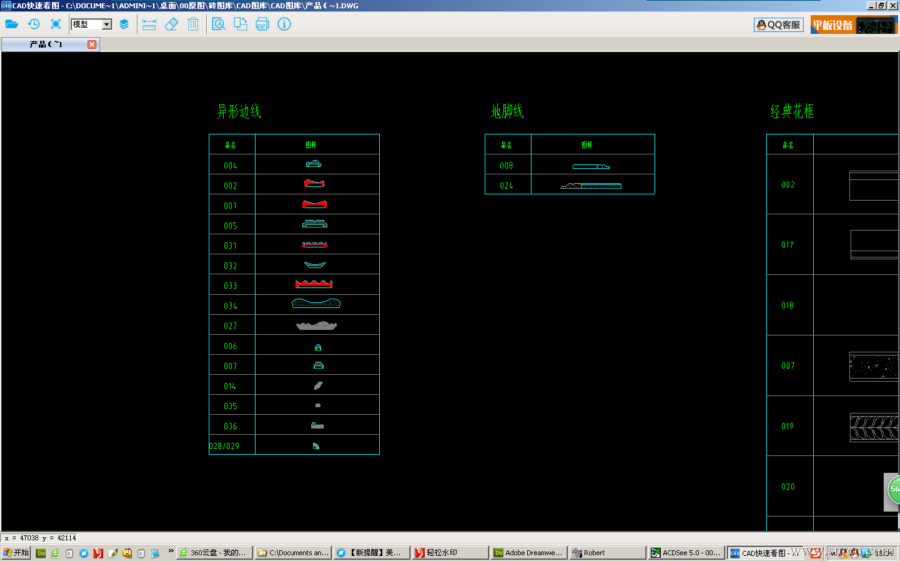Click the 019 frame pattern drawing
Image resolution: width=900 pixels, height=562 pixels.
point(874,428)
